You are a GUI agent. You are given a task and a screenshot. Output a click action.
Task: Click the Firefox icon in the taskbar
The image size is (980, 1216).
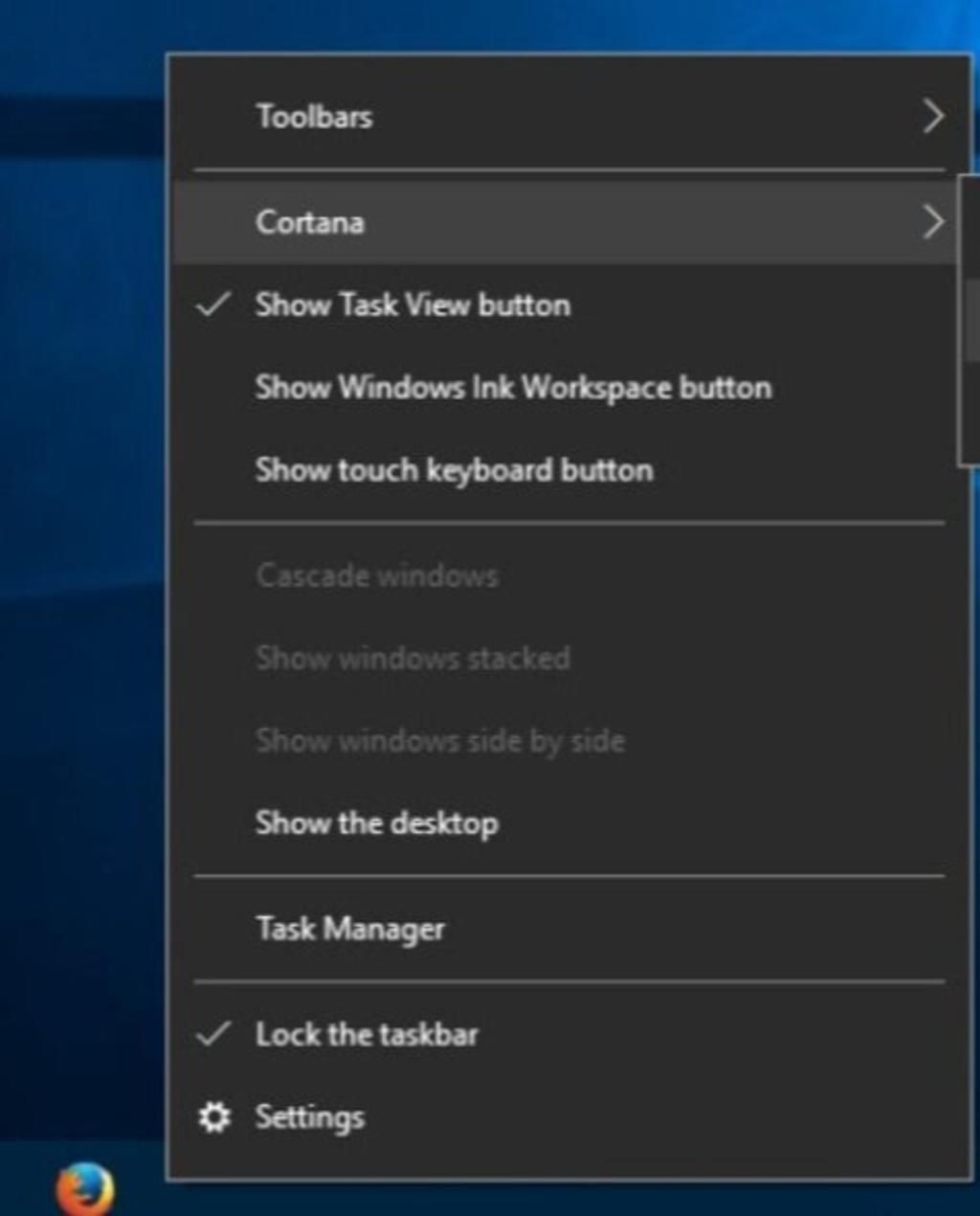[84, 1189]
